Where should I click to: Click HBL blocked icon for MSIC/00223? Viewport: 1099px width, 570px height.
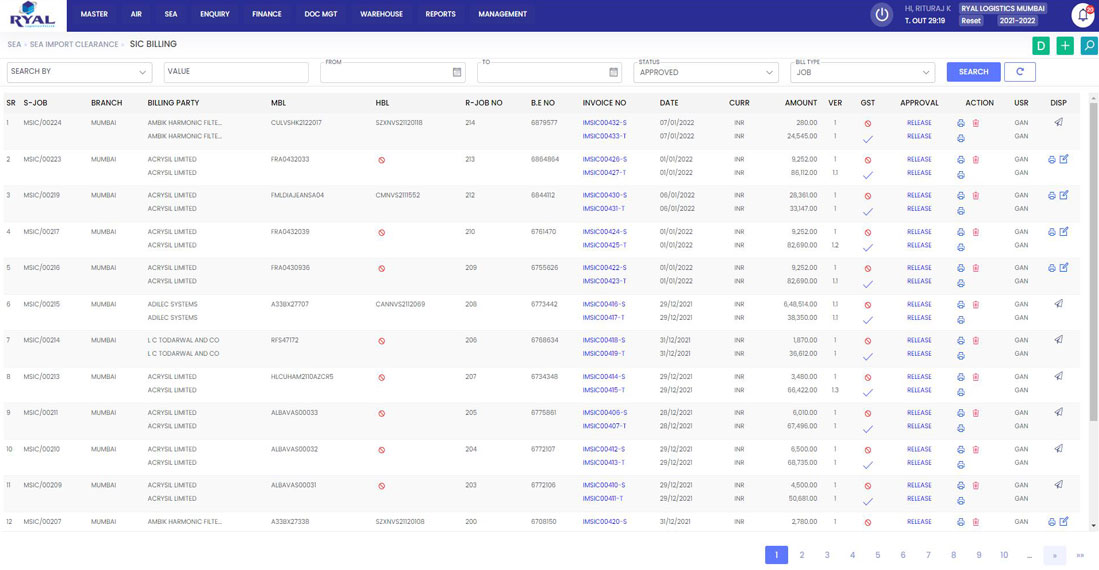coord(381,160)
